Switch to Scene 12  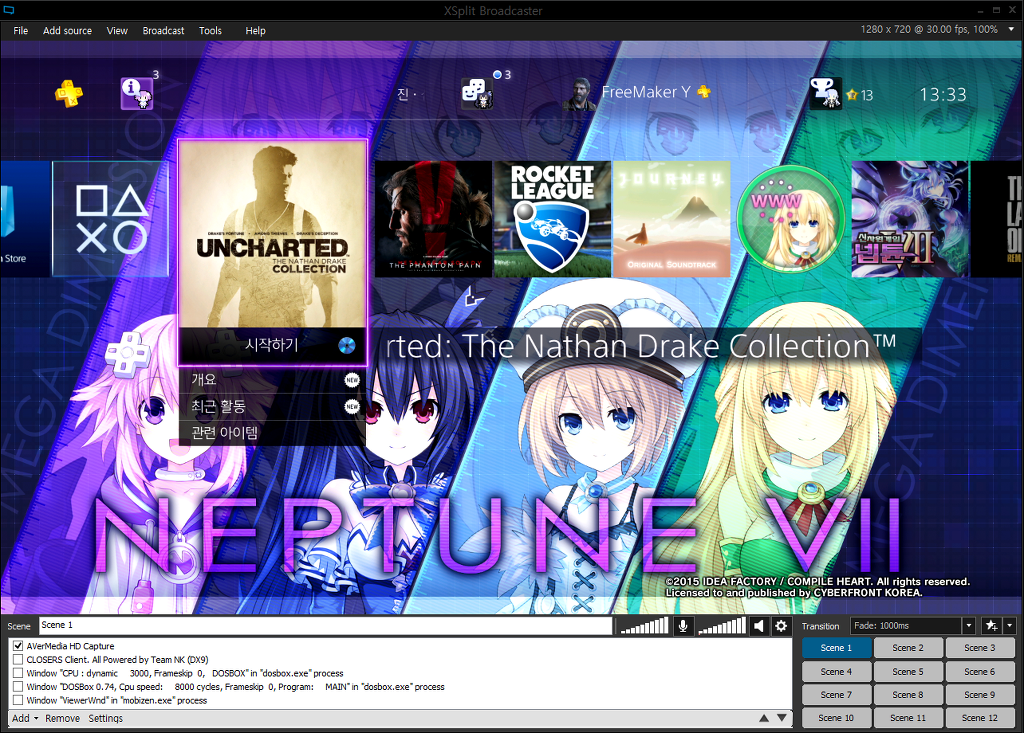980,717
